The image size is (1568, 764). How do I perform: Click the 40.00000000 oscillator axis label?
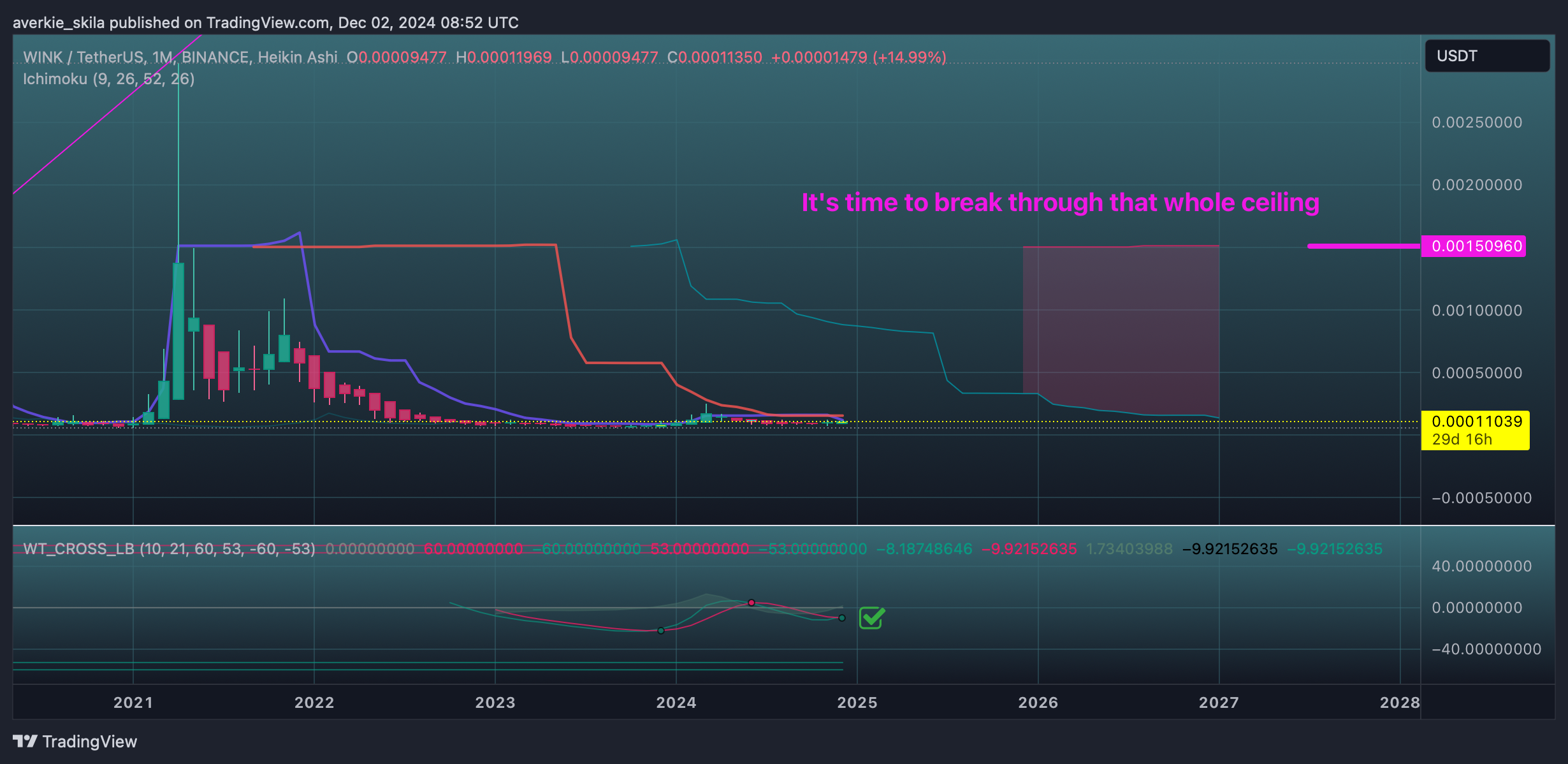[x=1481, y=566]
